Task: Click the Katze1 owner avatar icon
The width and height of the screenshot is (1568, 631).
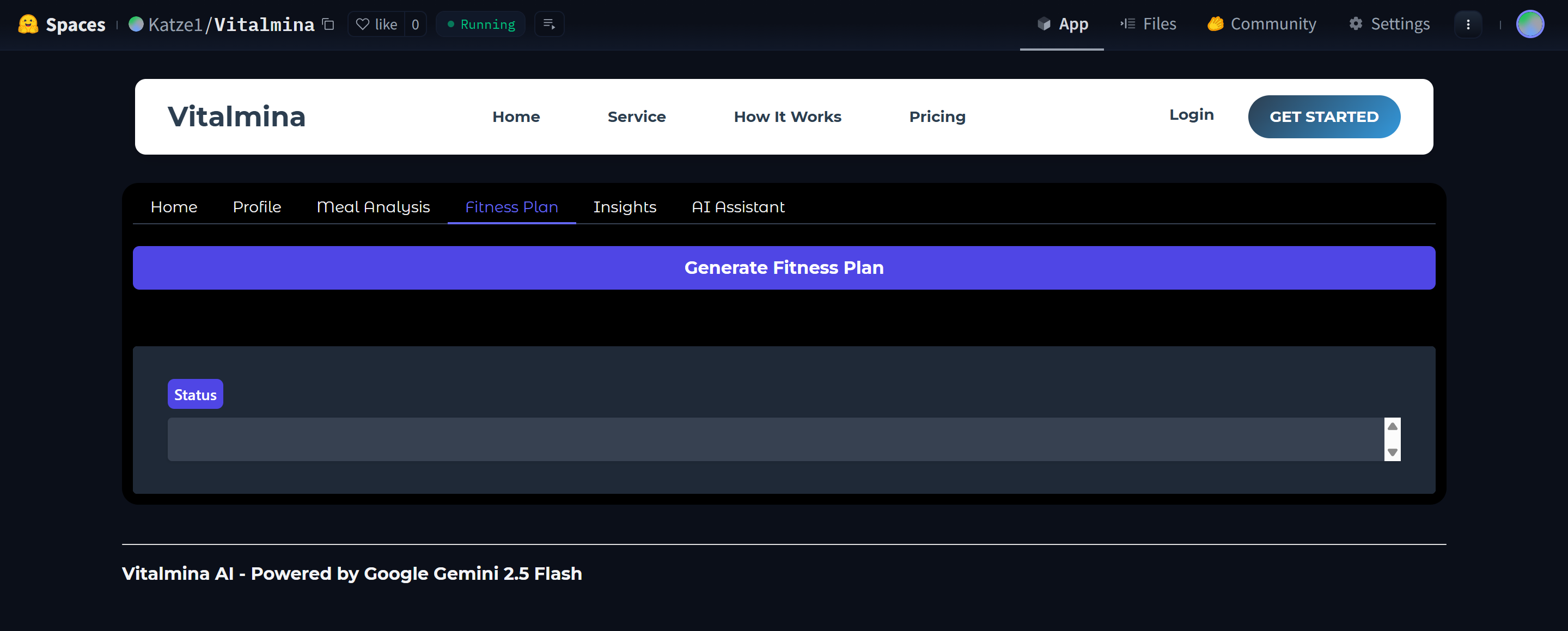Action: (136, 24)
